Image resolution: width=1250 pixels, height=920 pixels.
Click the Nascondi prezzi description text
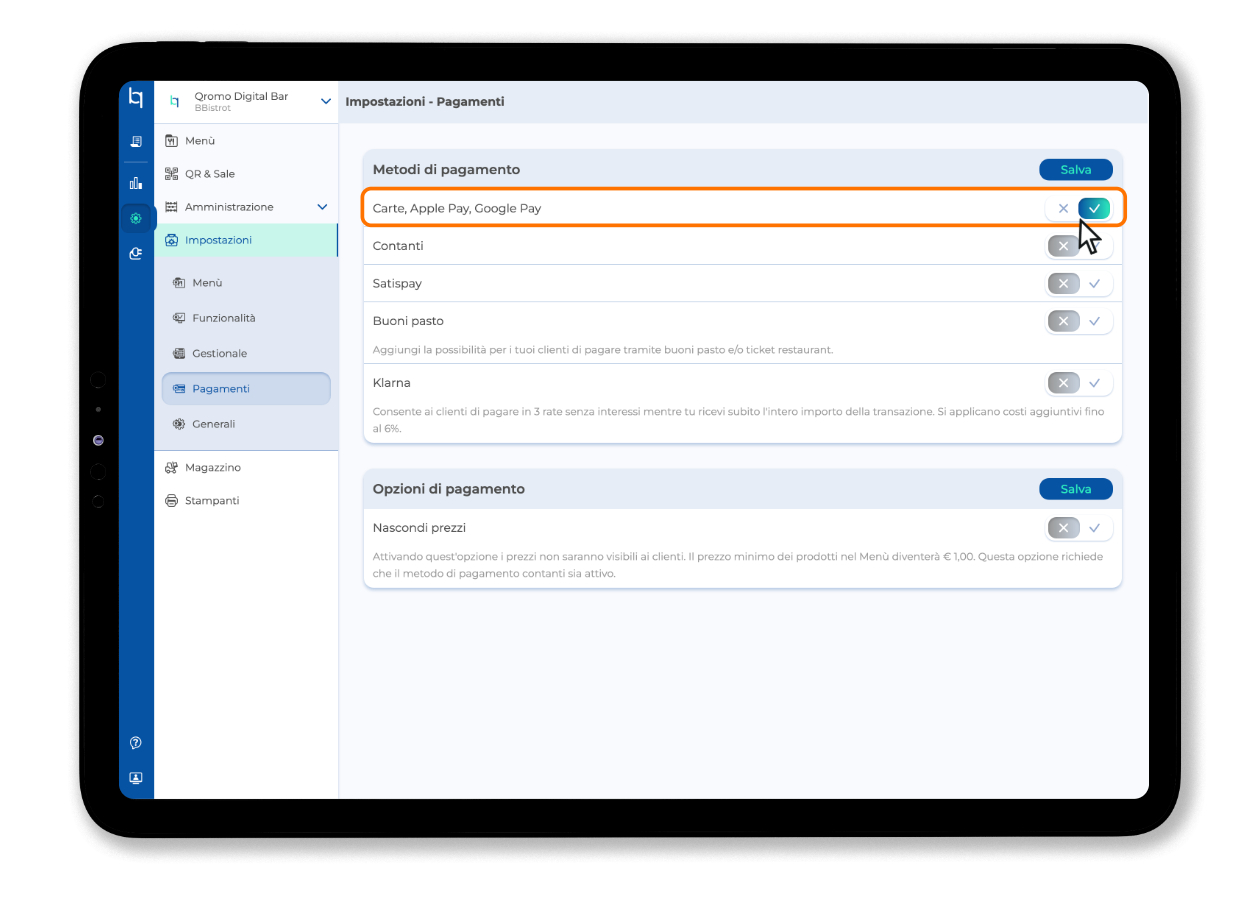point(738,565)
